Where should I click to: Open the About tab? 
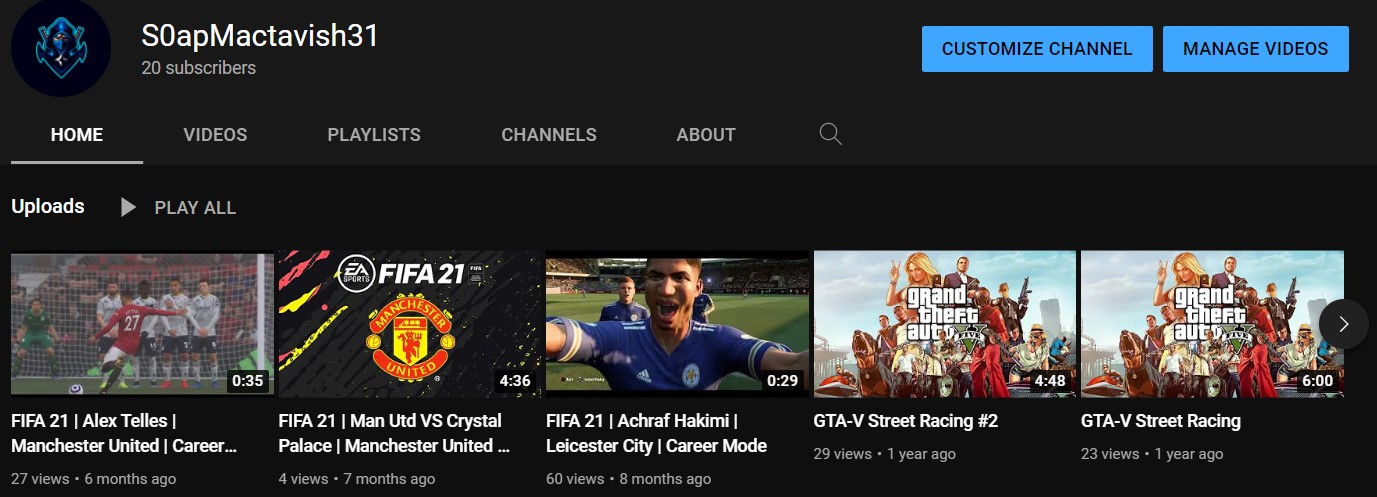coord(706,135)
